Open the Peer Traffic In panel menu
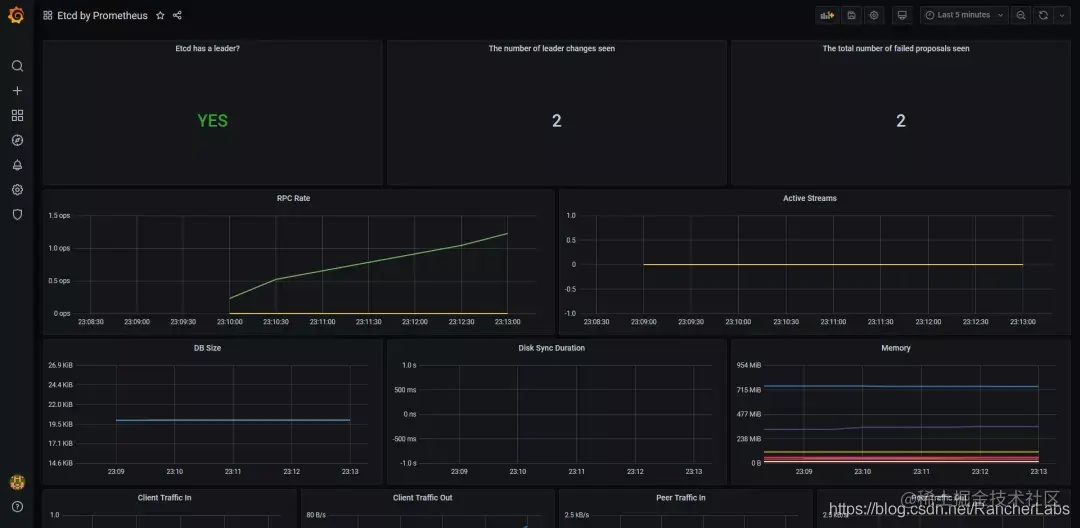This screenshot has height=528, width=1080. point(681,498)
